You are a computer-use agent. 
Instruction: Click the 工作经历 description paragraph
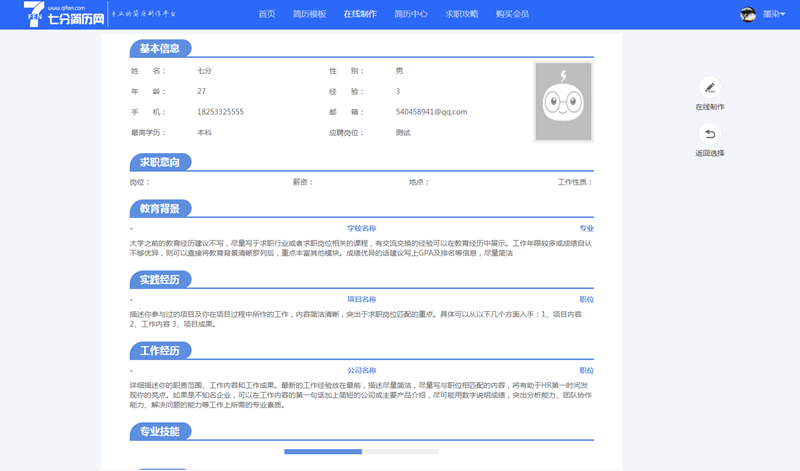pyautogui.click(x=361, y=395)
